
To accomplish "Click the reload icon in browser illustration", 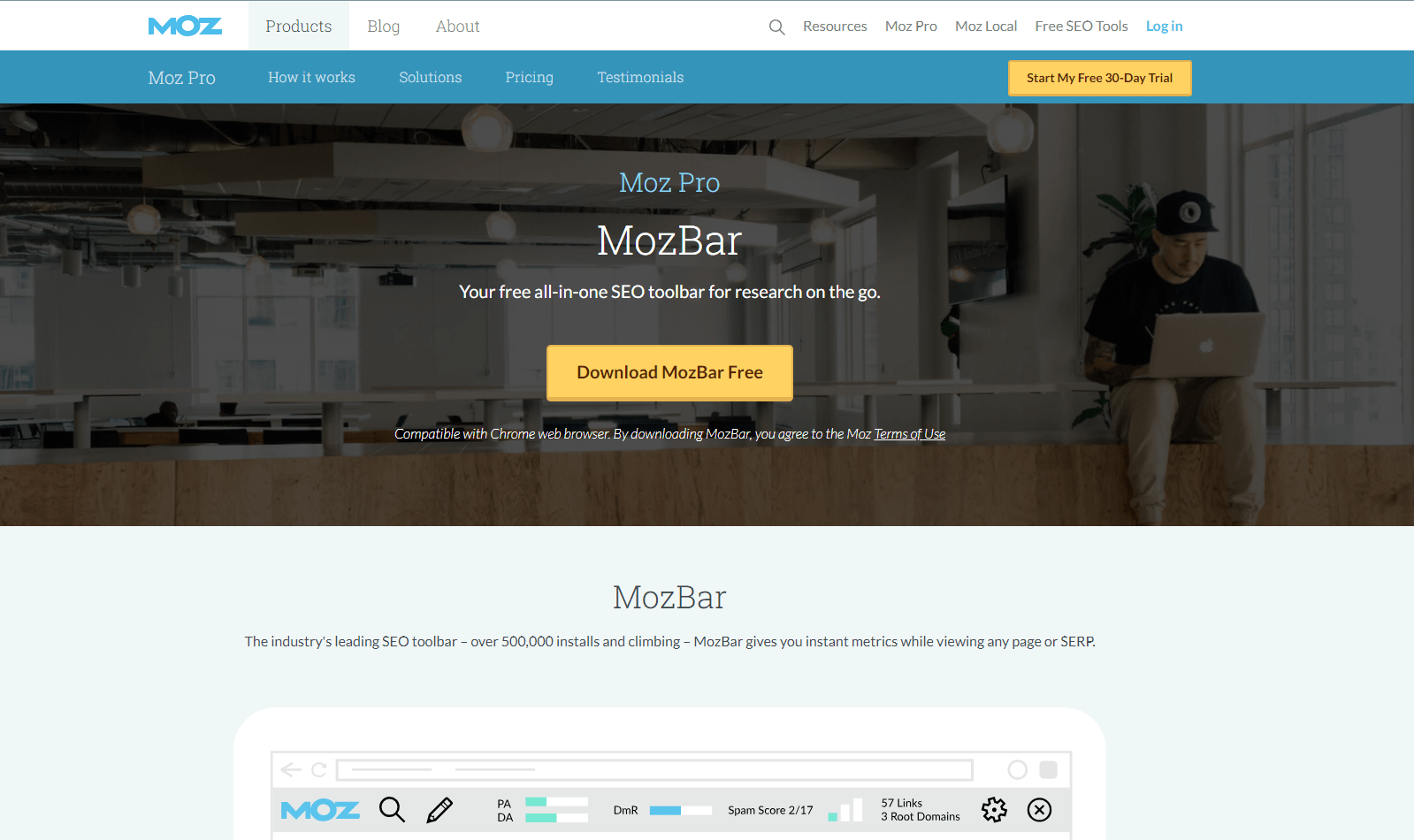I will (319, 770).
